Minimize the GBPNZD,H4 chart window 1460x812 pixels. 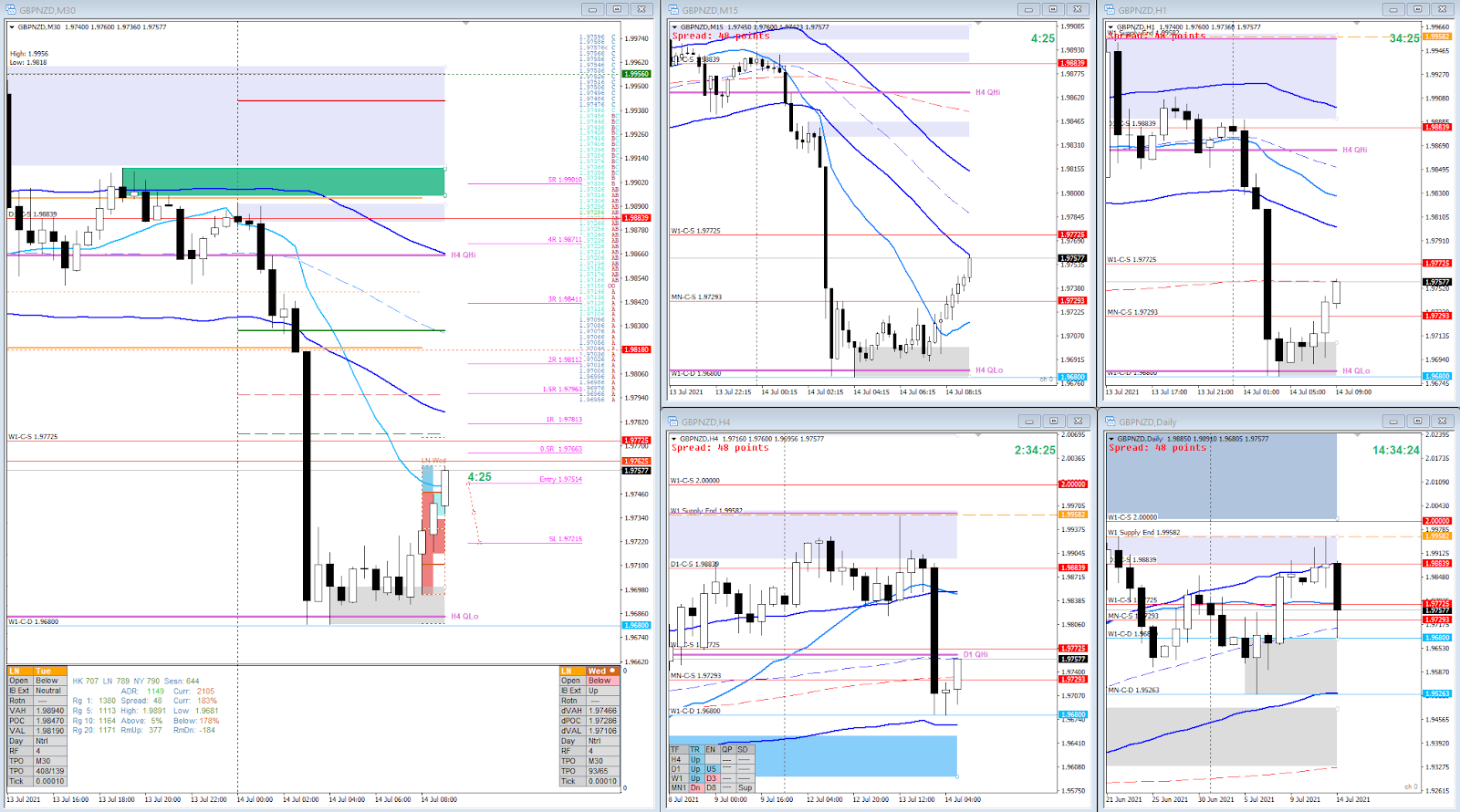(1028, 421)
